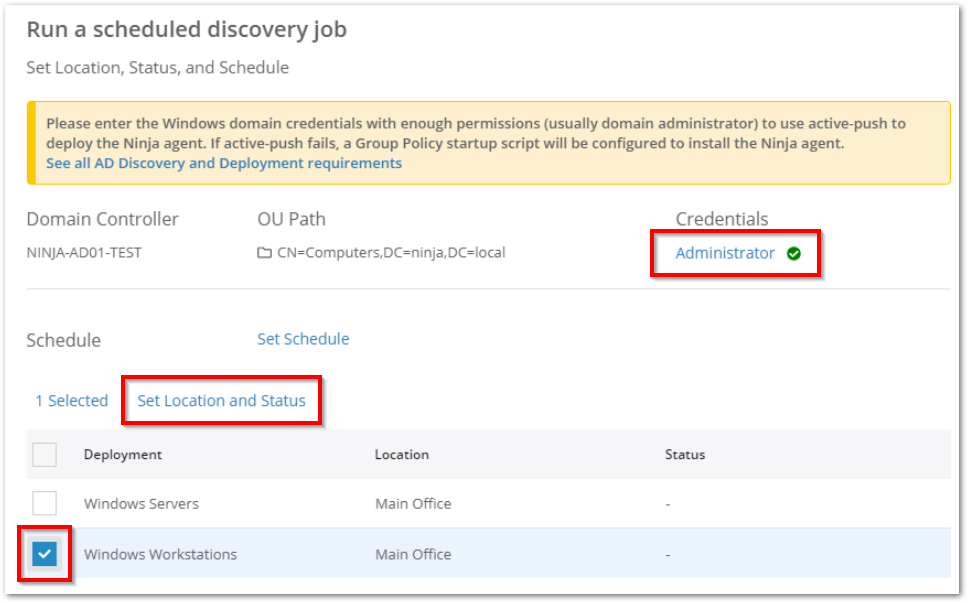
Task: Click Set Schedule to configure the schedule
Action: (303, 339)
